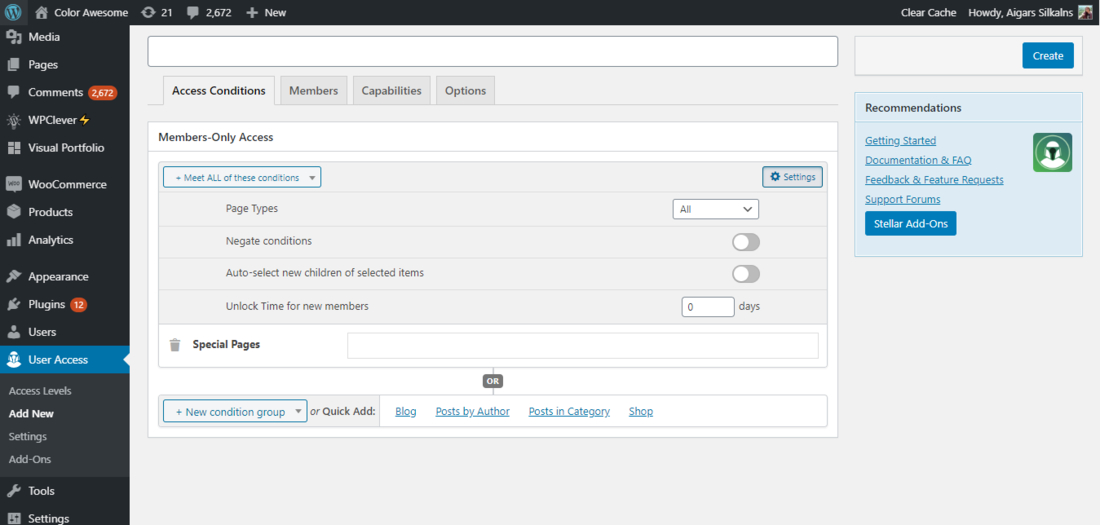This screenshot has height=525, width=1100.
Task: Open the WordPress logo menu
Action: point(13,13)
